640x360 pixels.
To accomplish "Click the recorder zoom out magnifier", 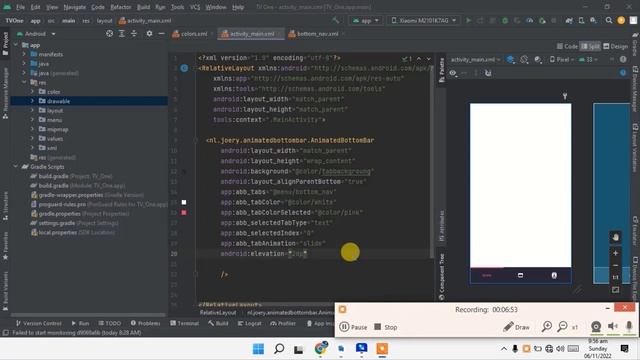I will (x=562, y=327).
